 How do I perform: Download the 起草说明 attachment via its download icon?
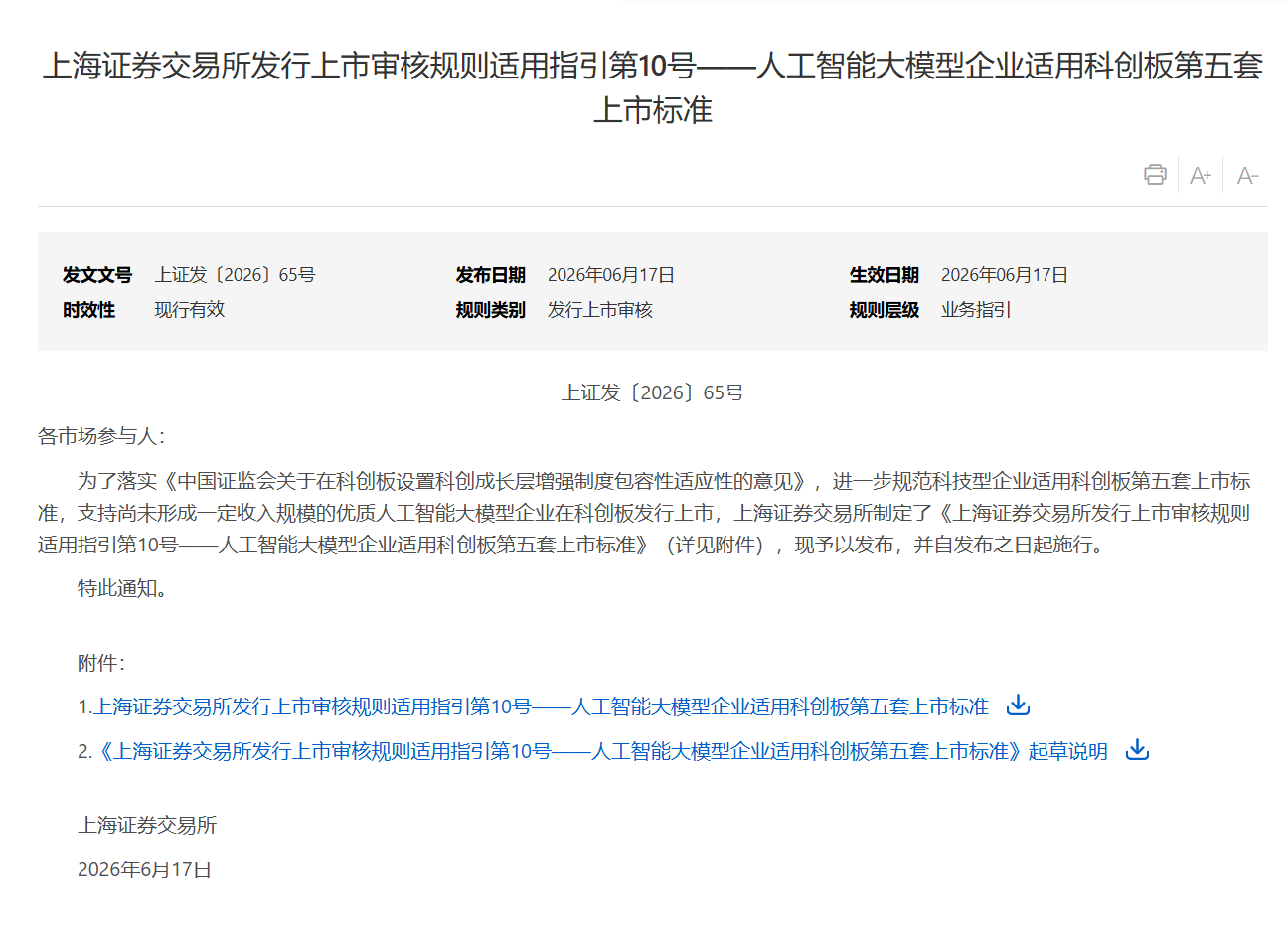coord(1137,750)
